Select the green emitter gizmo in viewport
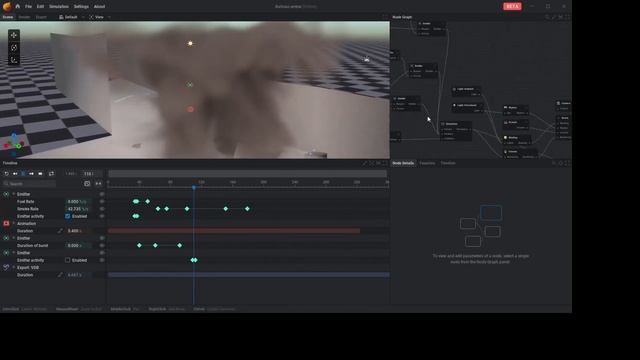 pyautogui.click(x=190, y=85)
